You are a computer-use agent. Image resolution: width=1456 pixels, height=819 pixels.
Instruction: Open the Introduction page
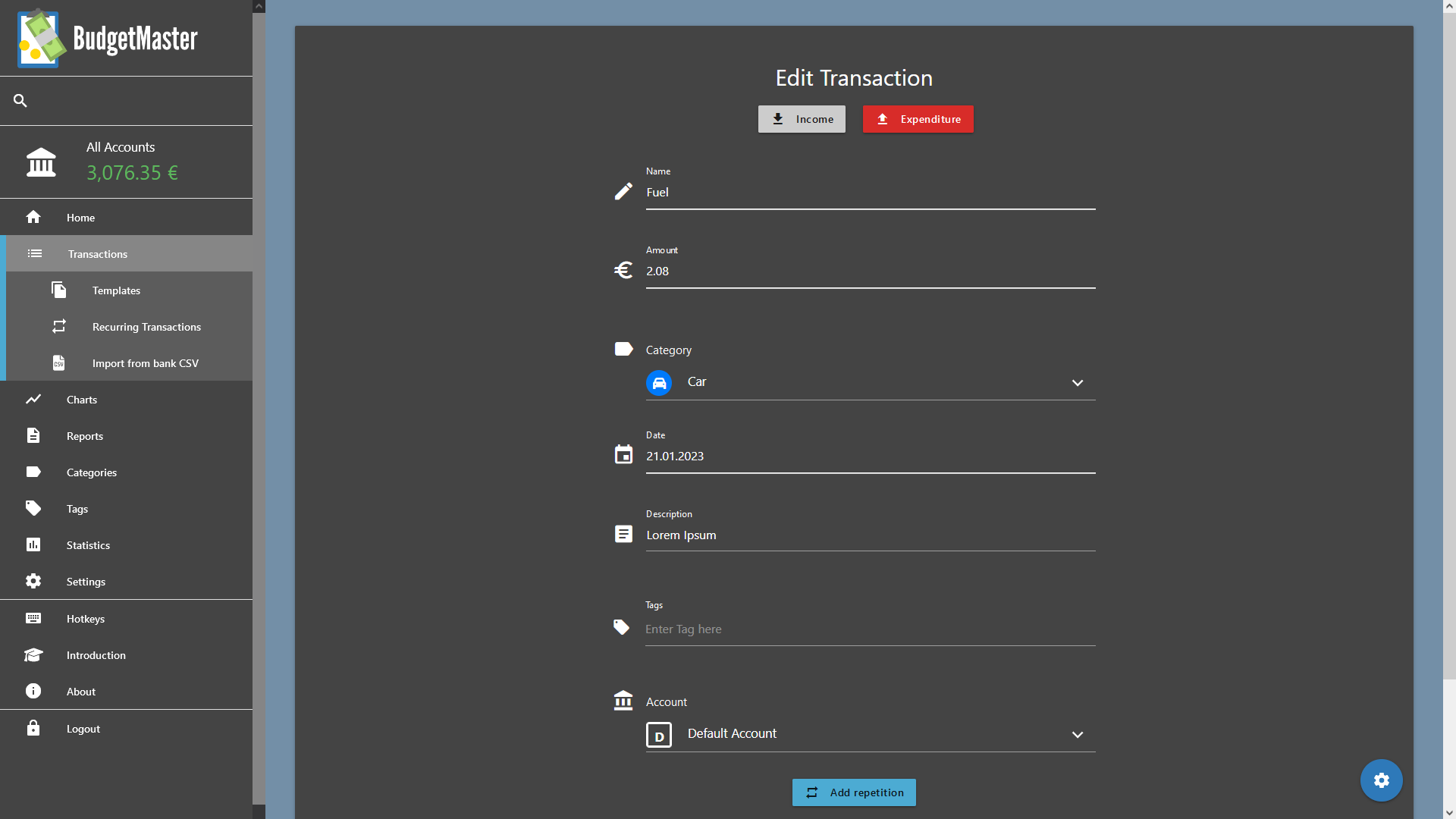(126, 654)
